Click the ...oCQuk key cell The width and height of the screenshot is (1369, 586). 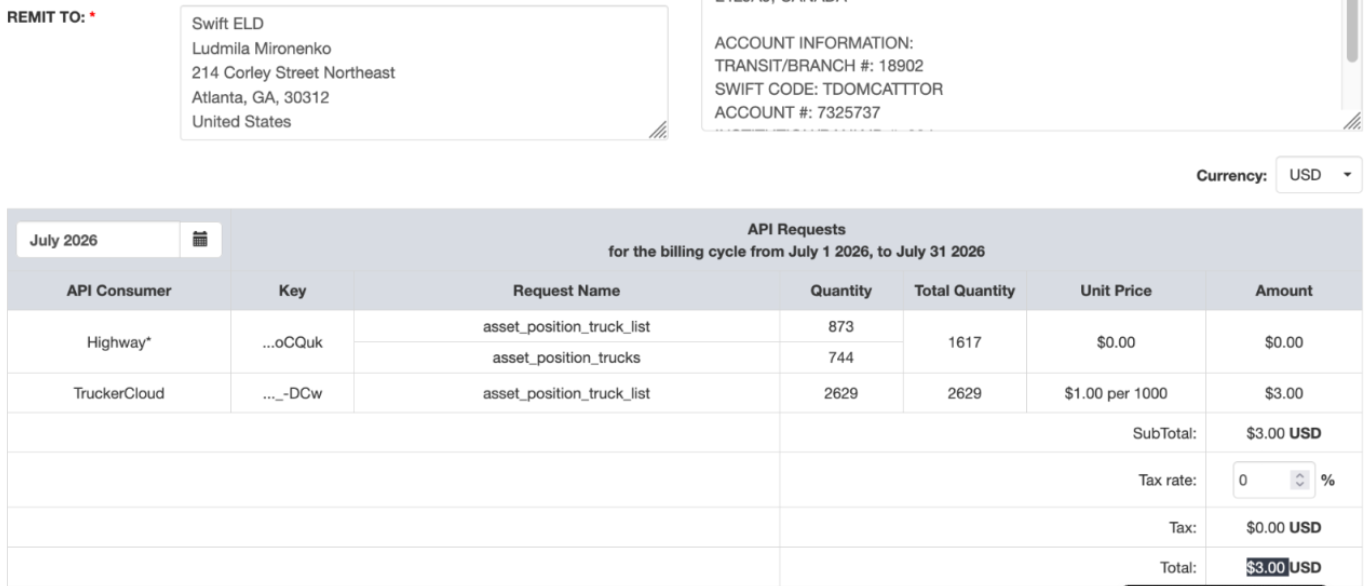pos(293,341)
